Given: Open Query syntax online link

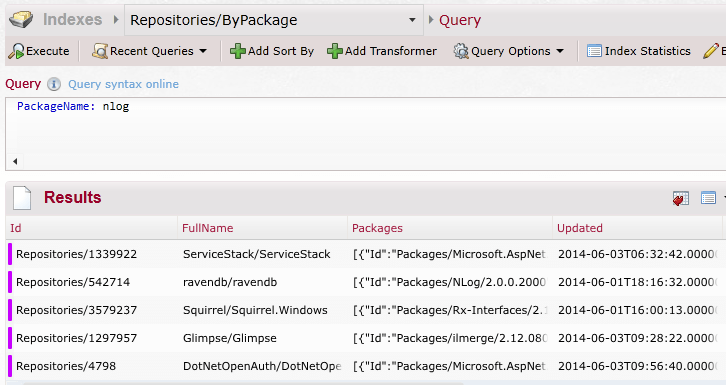Looking at the screenshot, I should (x=123, y=84).
